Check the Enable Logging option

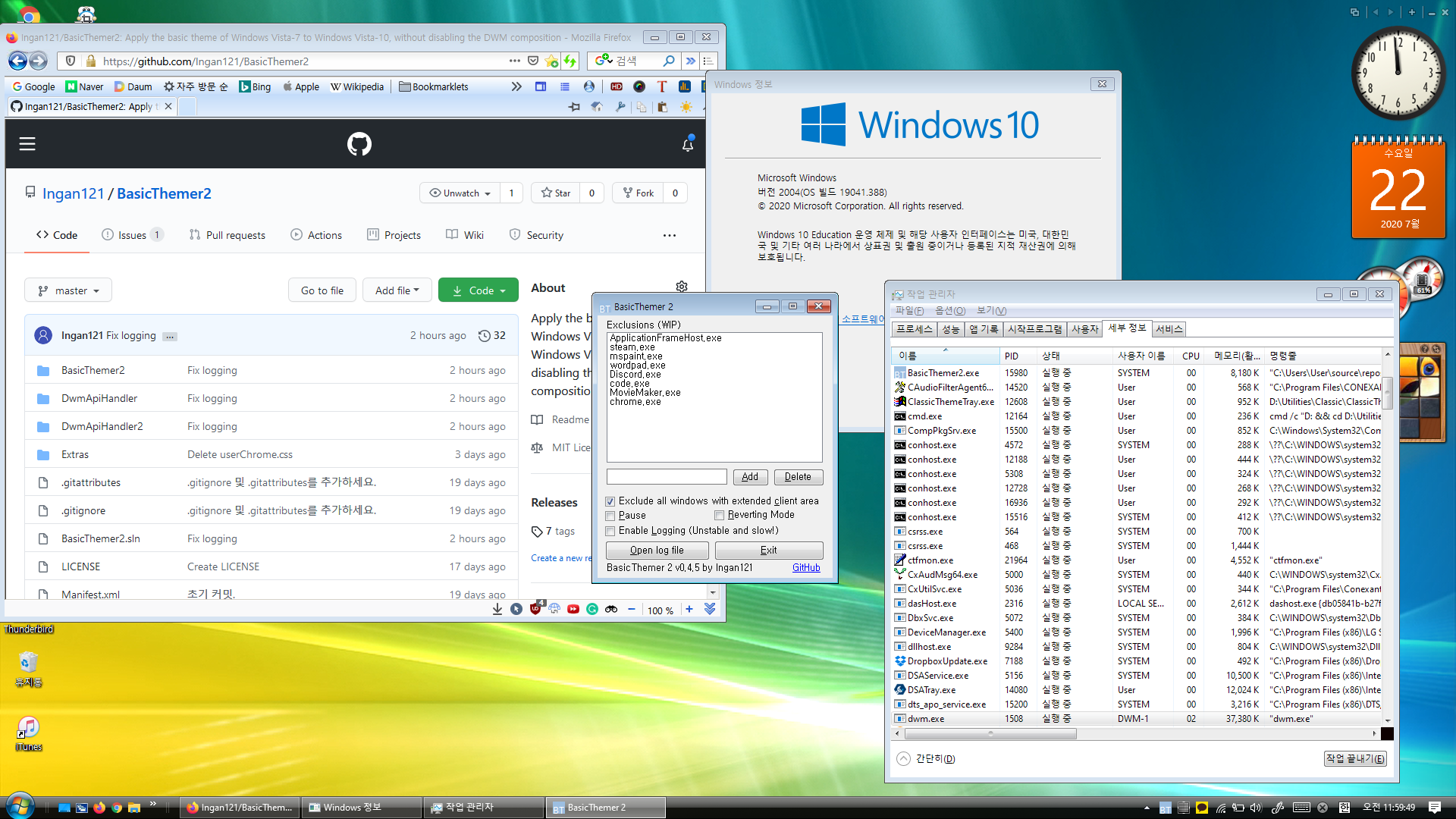[610, 531]
